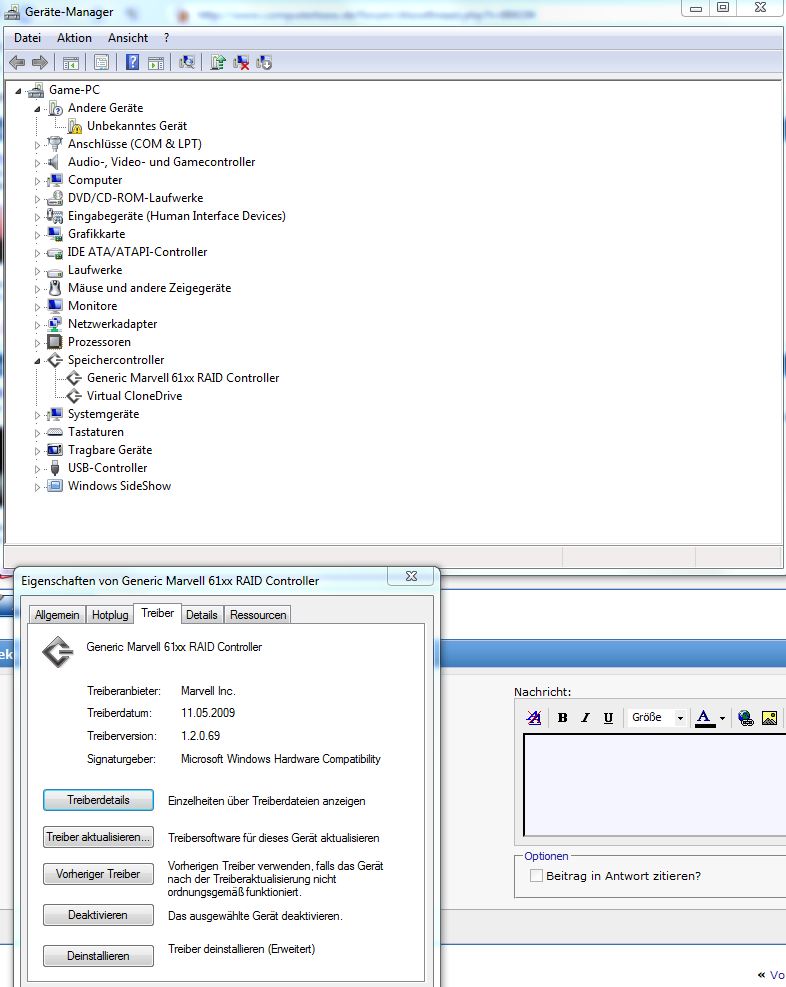This screenshot has width=786, height=987.
Task: Click the Deaktivieren button
Action: [x=98, y=915]
